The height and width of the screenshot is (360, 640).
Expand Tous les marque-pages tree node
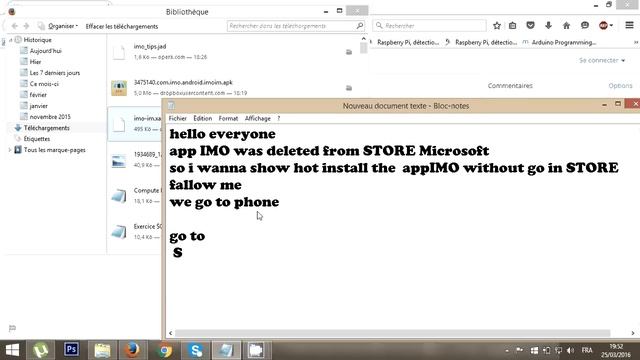10,150
